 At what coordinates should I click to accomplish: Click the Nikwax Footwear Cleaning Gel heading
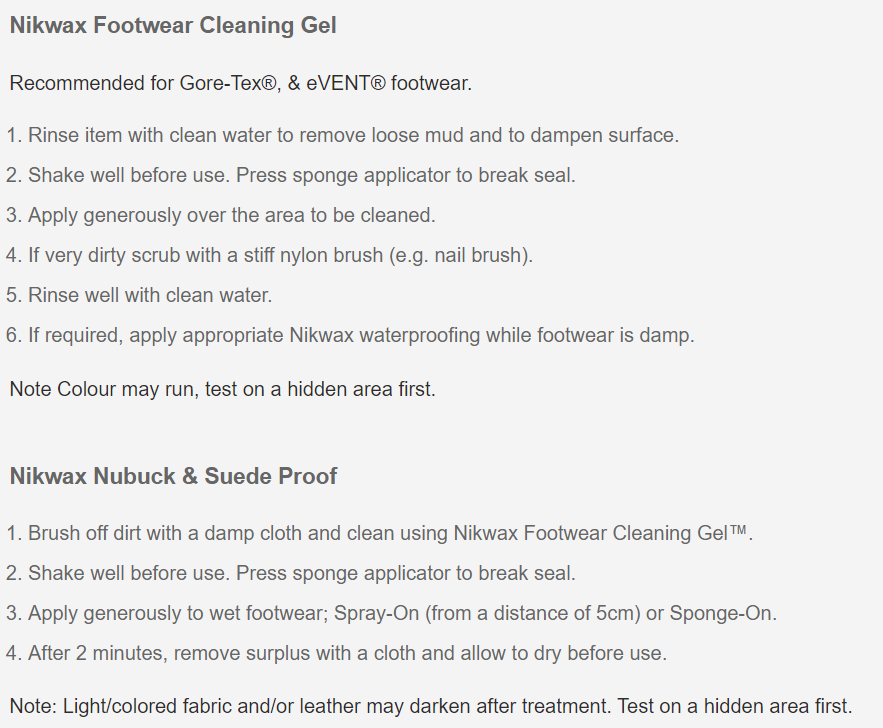(173, 26)
